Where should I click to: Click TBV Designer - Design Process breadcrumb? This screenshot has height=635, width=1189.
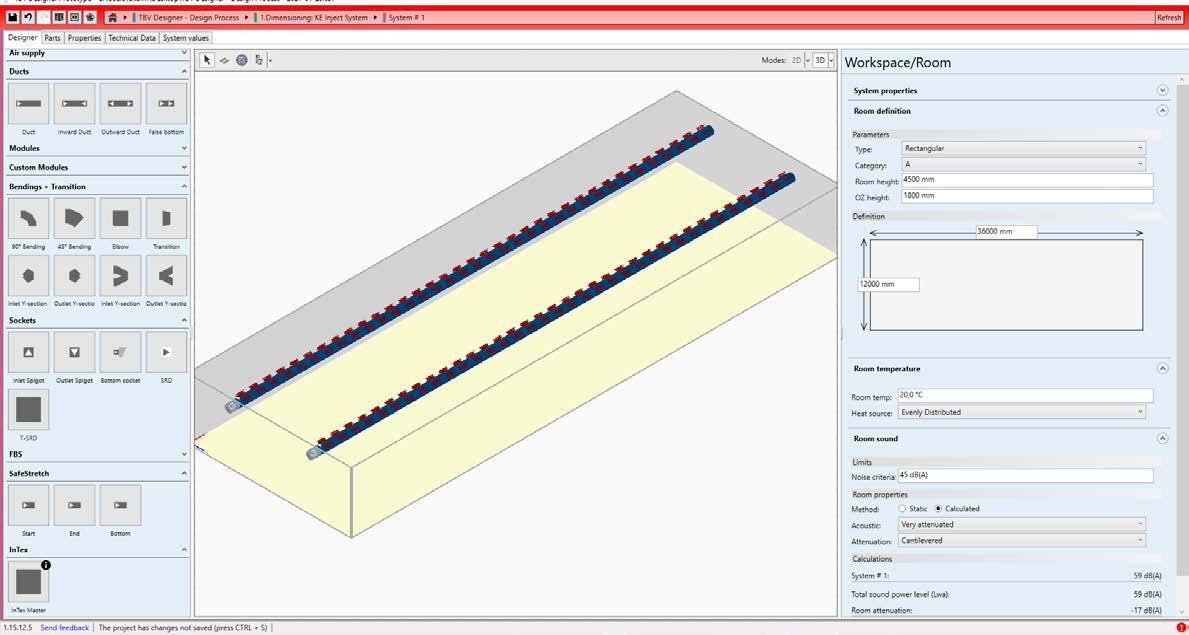[188, 17]
